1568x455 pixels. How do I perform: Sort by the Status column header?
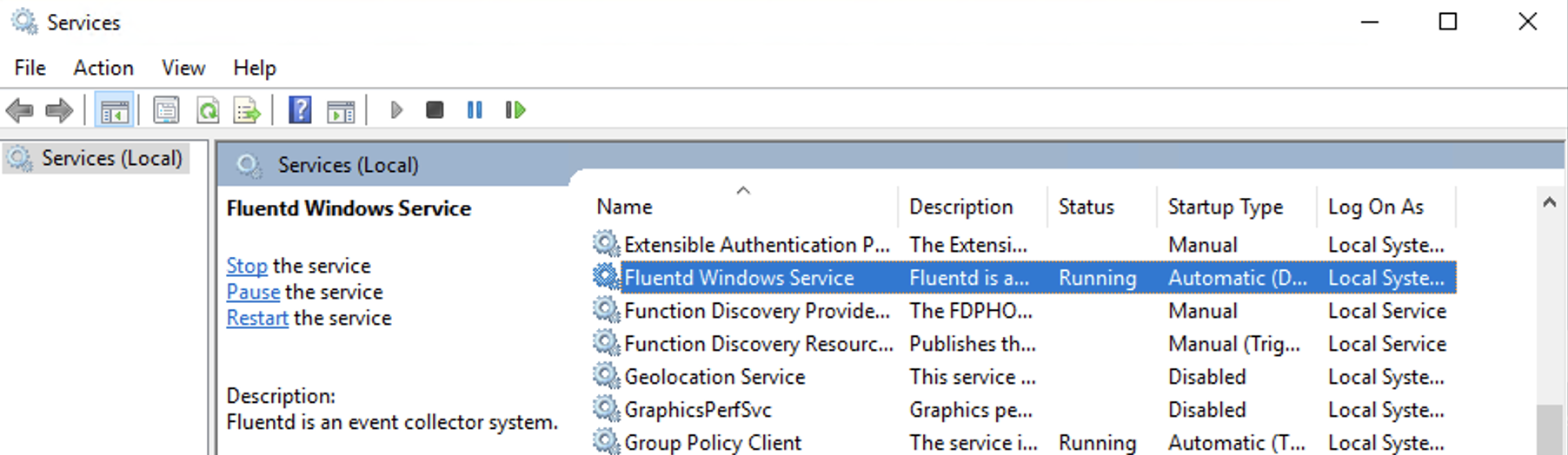tap(1101, 207)
